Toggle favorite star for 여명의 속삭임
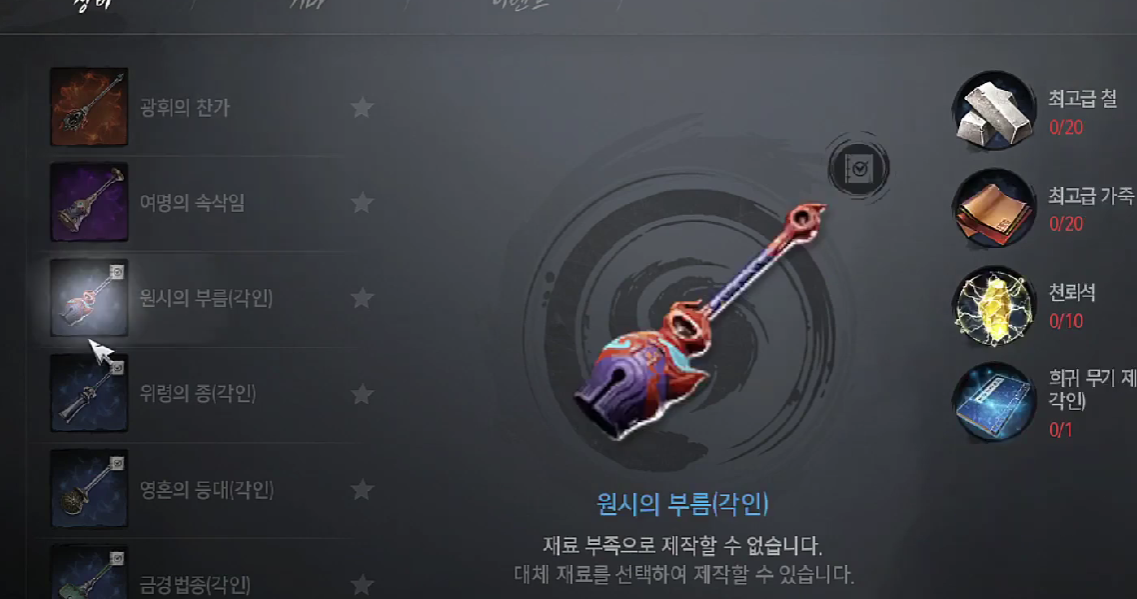This screenshot has width=1137, height=599. point(362,202)
